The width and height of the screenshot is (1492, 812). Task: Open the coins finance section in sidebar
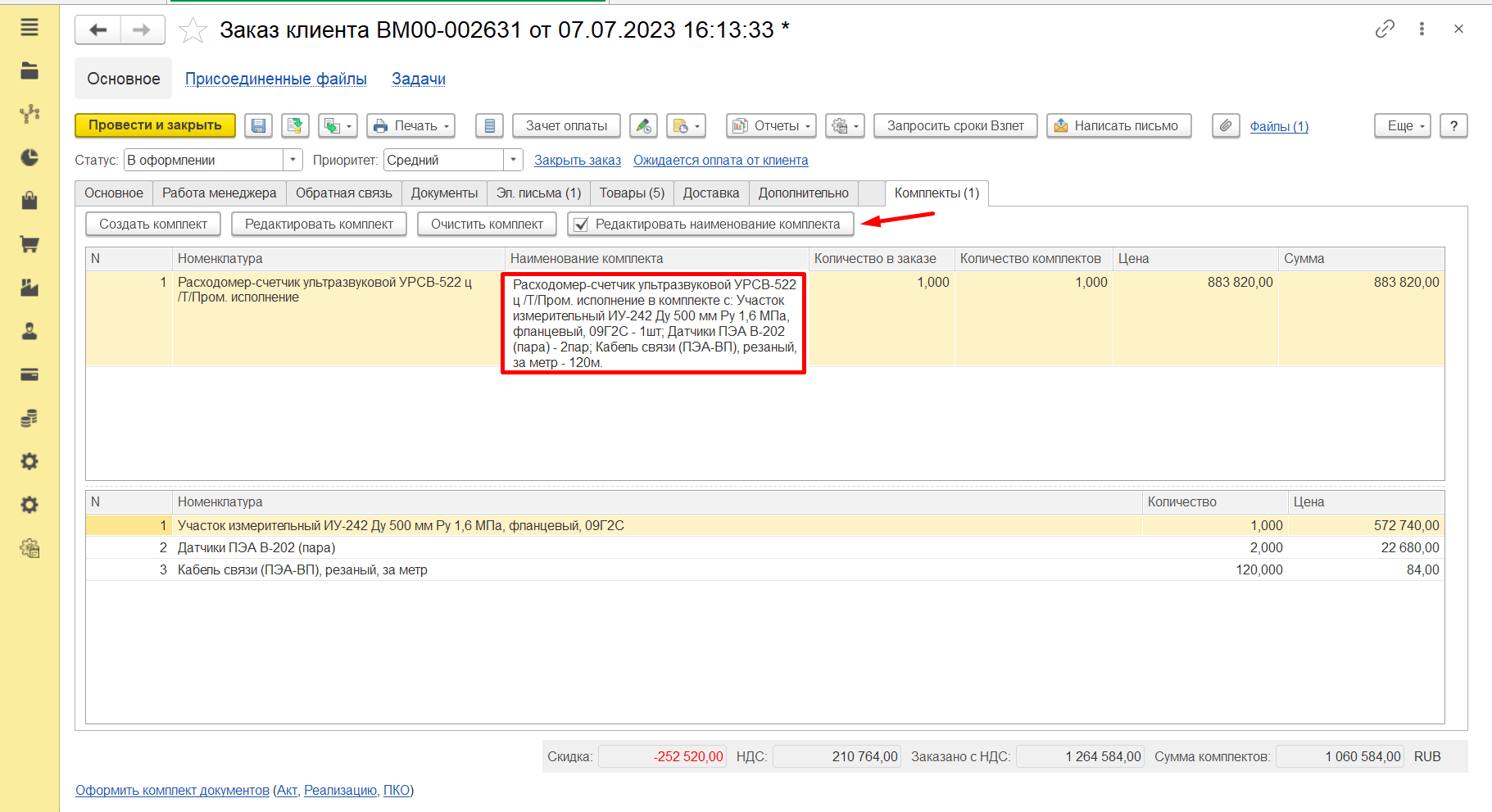click(x=29, y=418)
